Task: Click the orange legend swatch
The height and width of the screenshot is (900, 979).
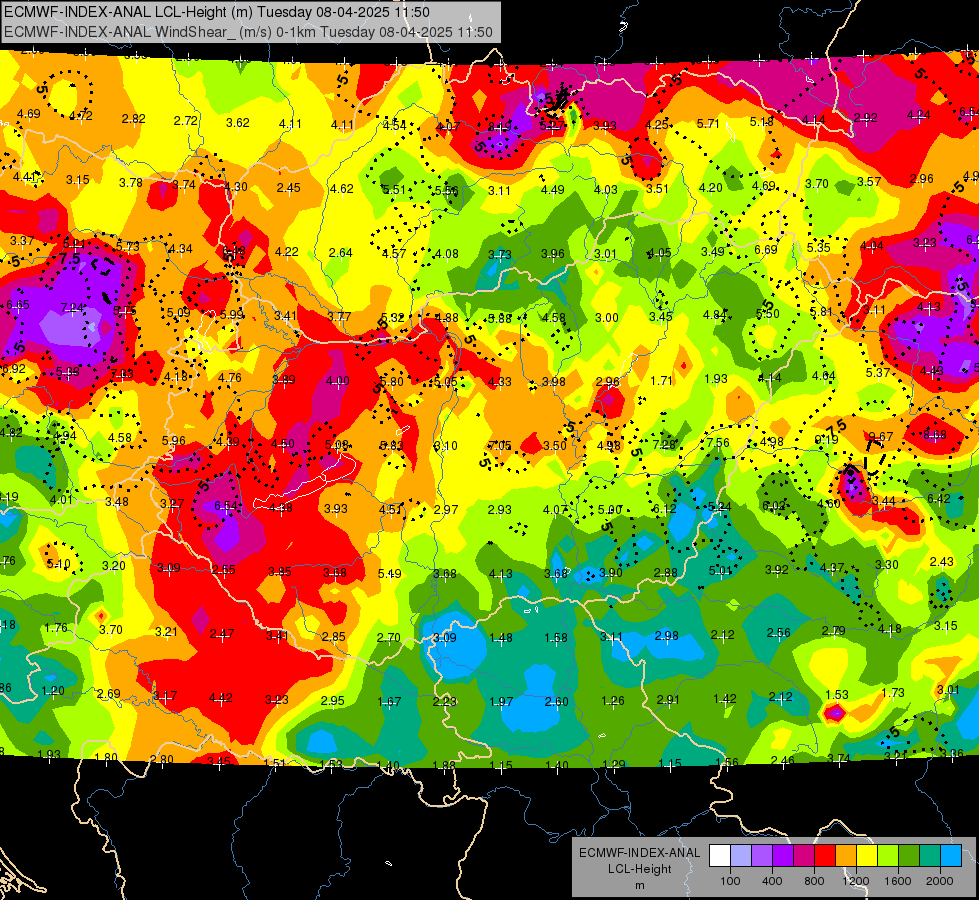Action: [x=845, y=856]
